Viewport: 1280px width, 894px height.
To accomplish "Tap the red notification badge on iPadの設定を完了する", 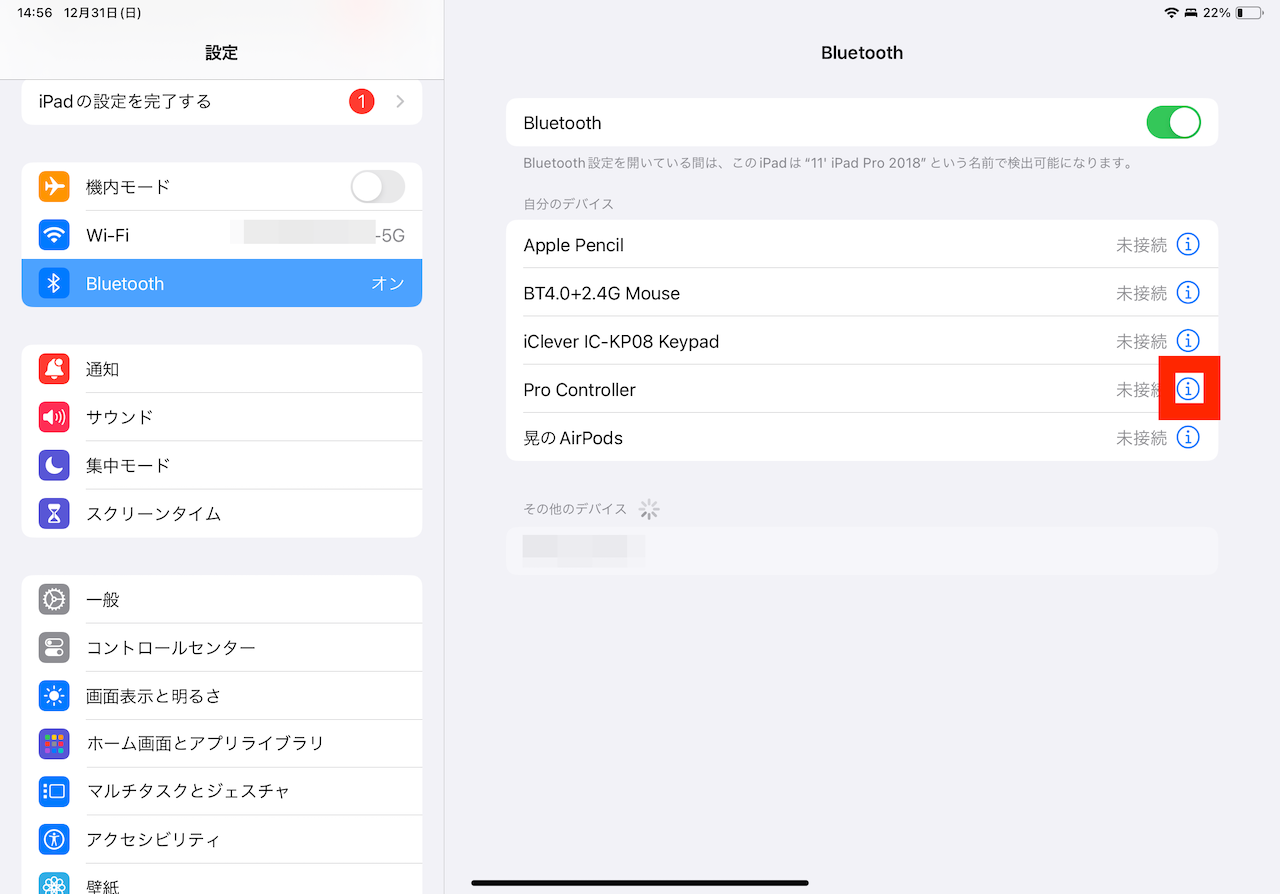I will (x=362, y=101).
